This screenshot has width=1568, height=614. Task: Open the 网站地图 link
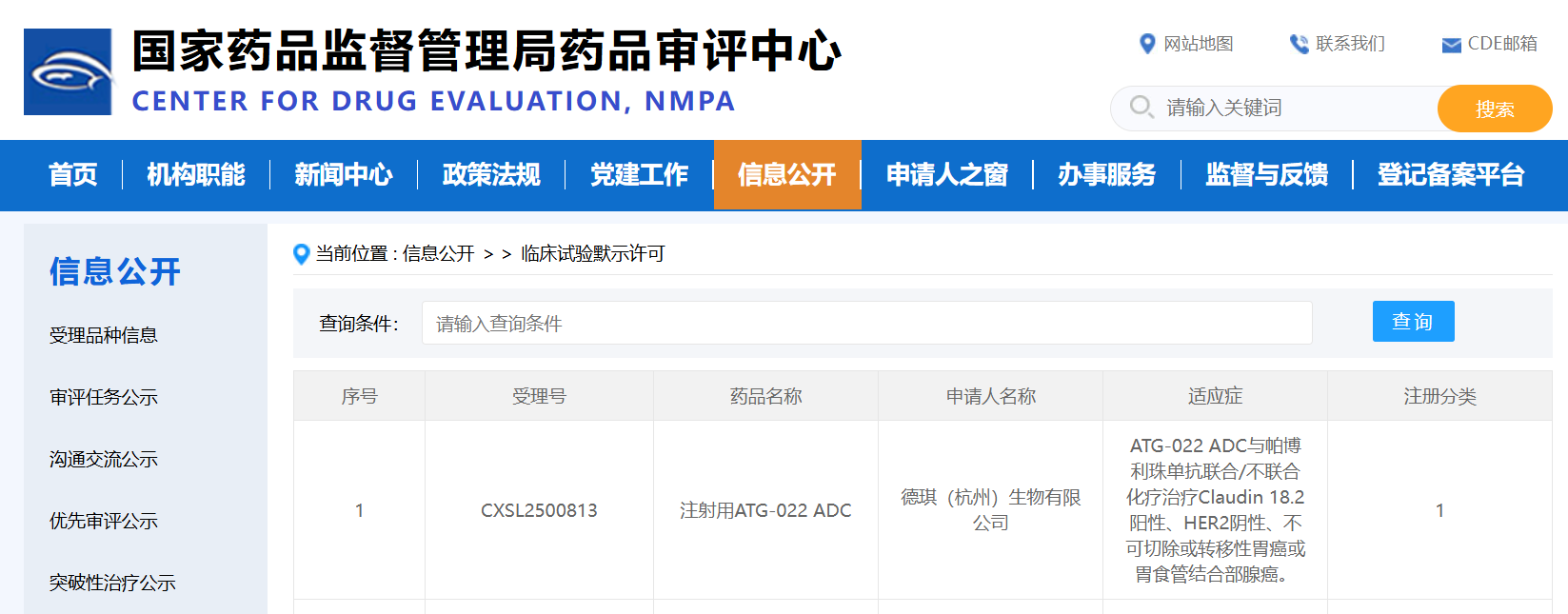point(1199,44)
